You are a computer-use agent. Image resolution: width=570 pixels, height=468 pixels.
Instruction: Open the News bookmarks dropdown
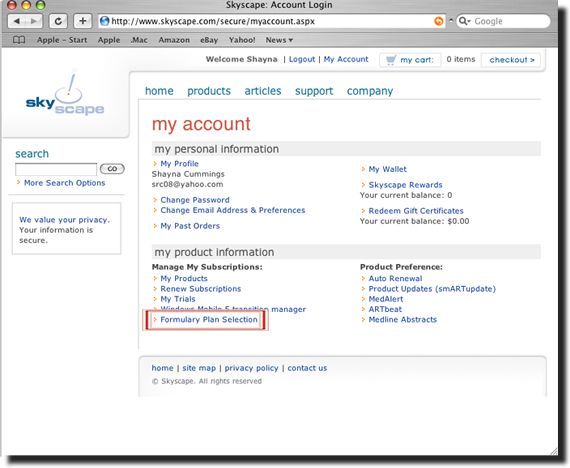pos(279,40)
